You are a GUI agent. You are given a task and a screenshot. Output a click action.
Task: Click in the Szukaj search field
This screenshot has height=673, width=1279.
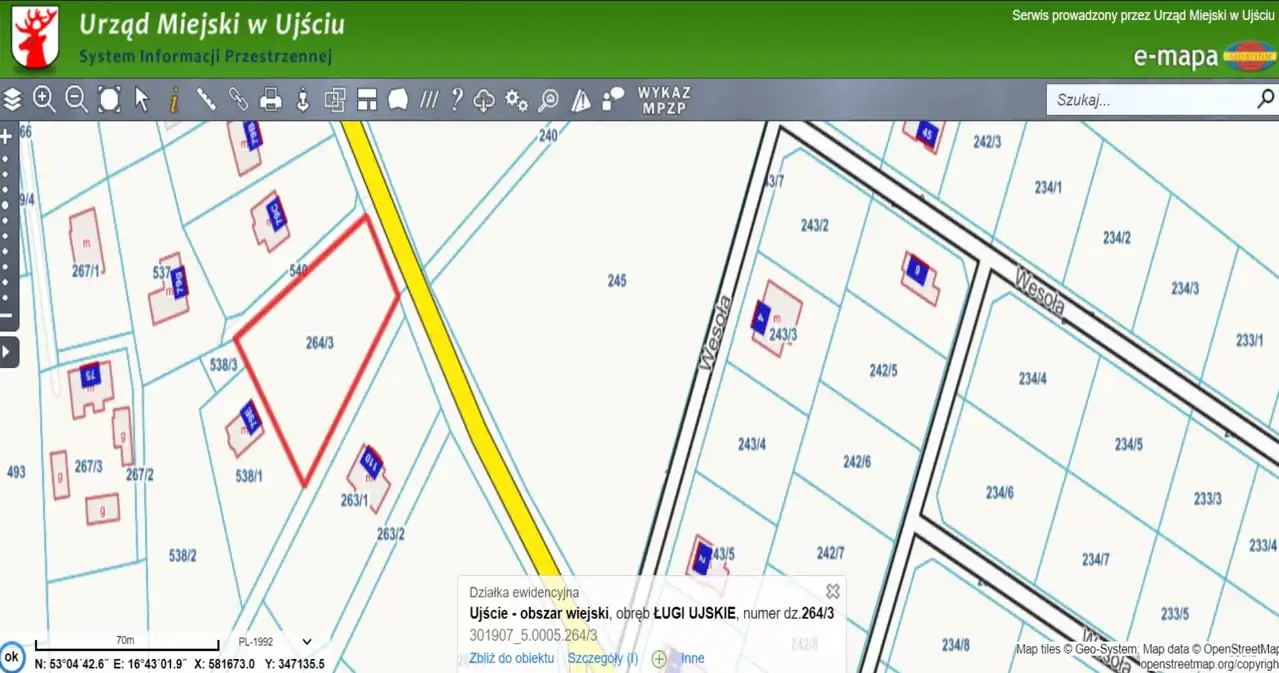tap(1150, 100)
